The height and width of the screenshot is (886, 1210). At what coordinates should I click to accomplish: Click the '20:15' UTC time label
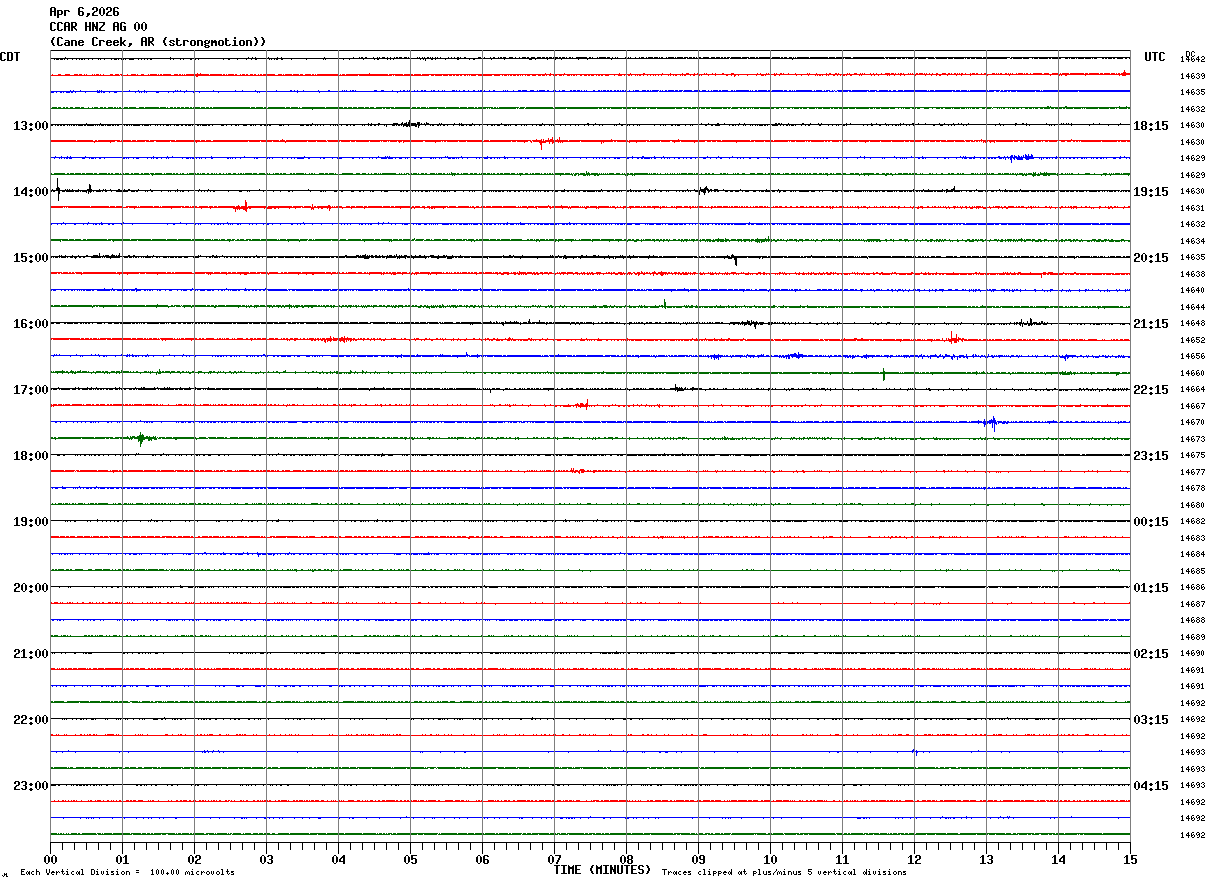pyautogui.click(x=1151, y=257)
